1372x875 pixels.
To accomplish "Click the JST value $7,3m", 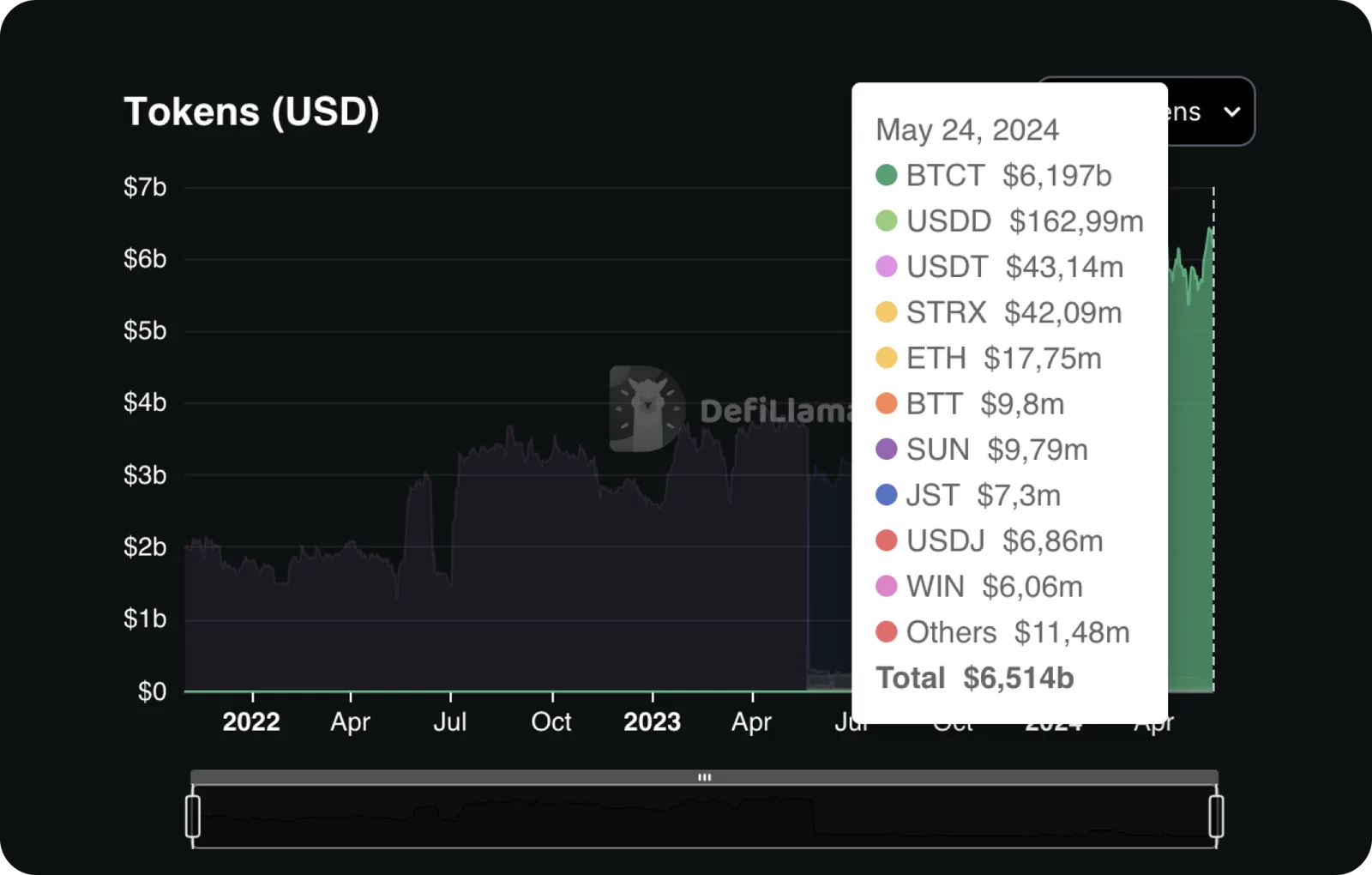I will click(1019, 495).
